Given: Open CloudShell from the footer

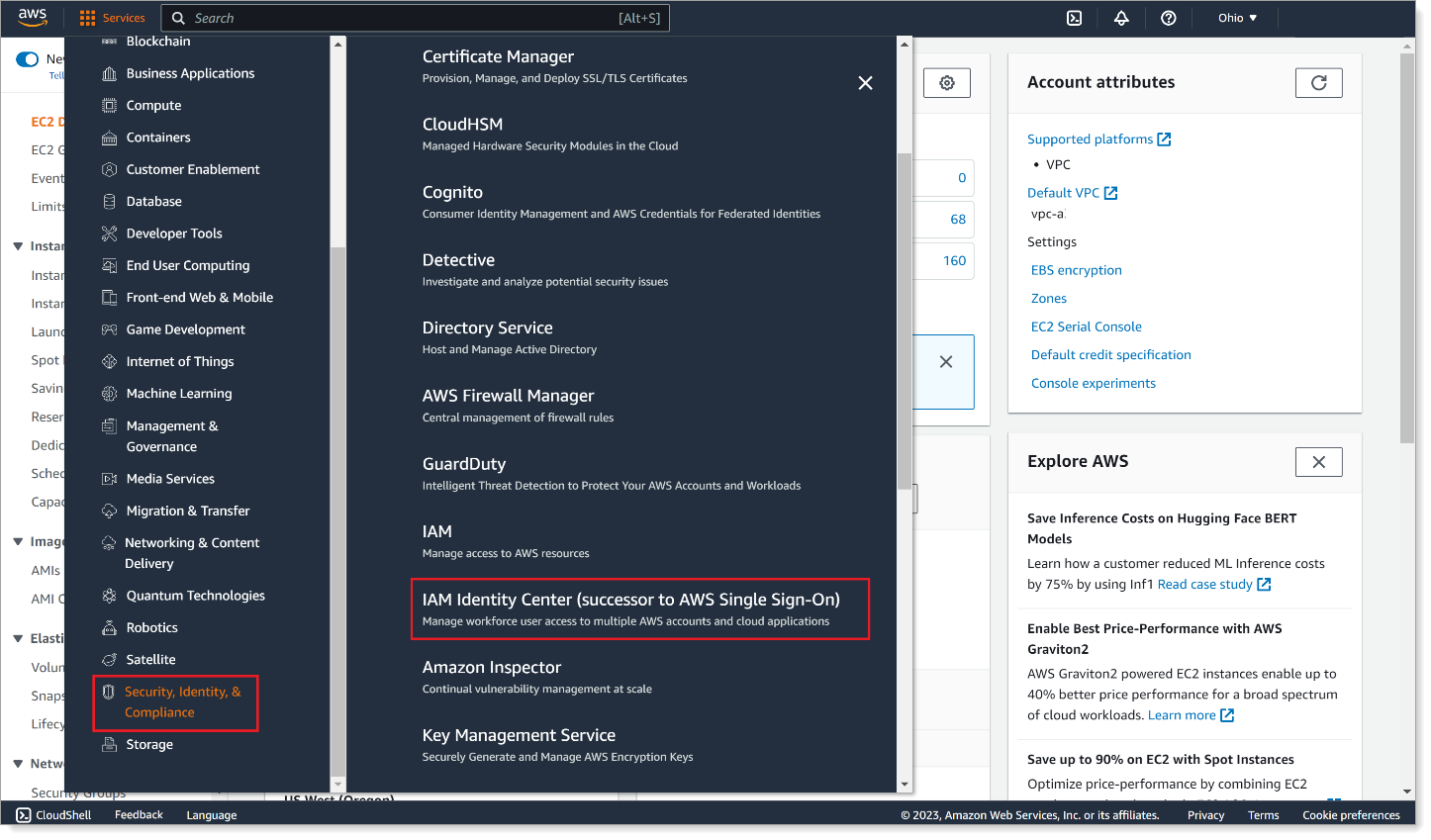Looking at the screenshot, I should point(53,815).
